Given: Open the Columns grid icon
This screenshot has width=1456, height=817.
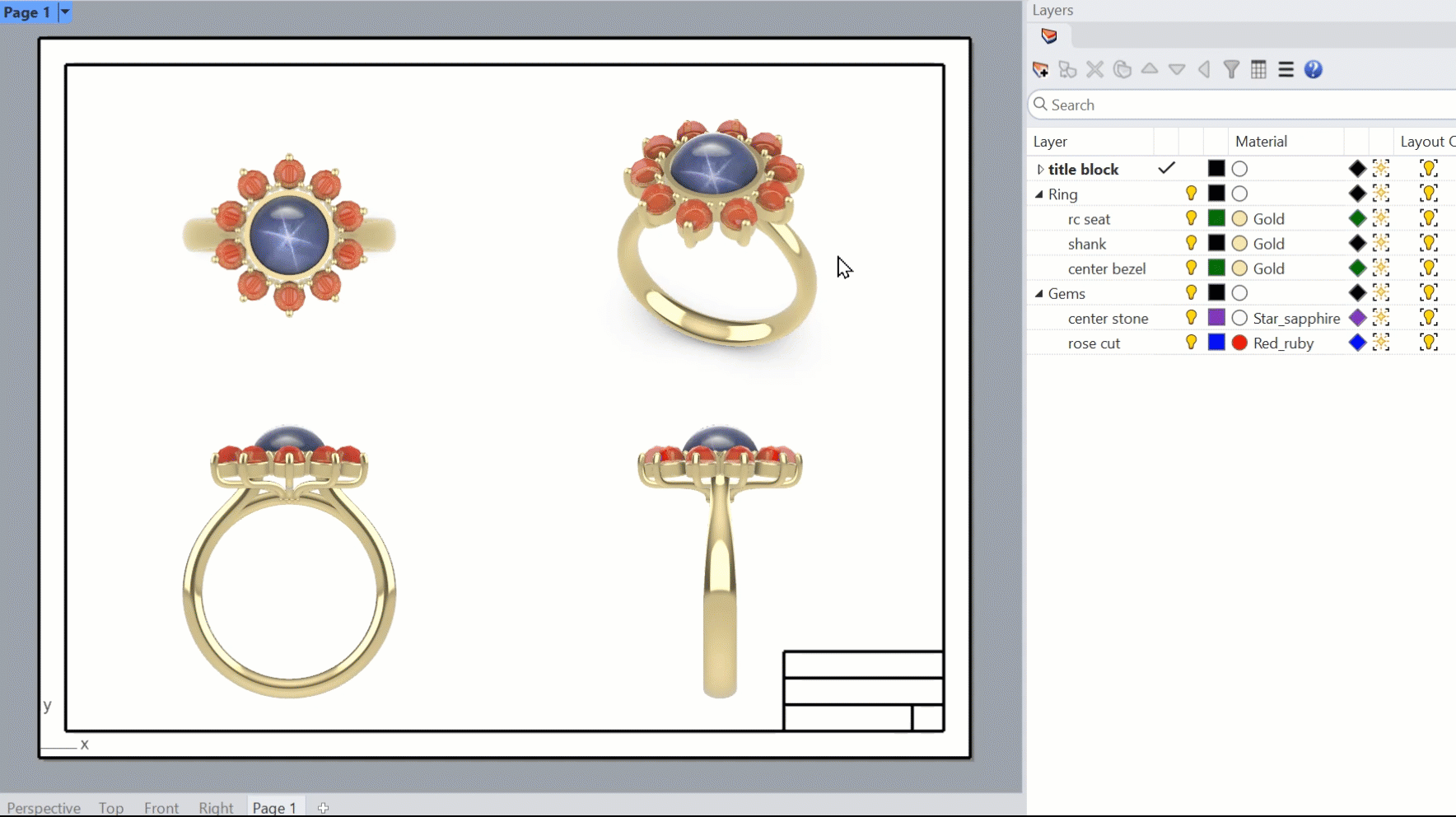Looking at the screenshot, I should 1258,70.
